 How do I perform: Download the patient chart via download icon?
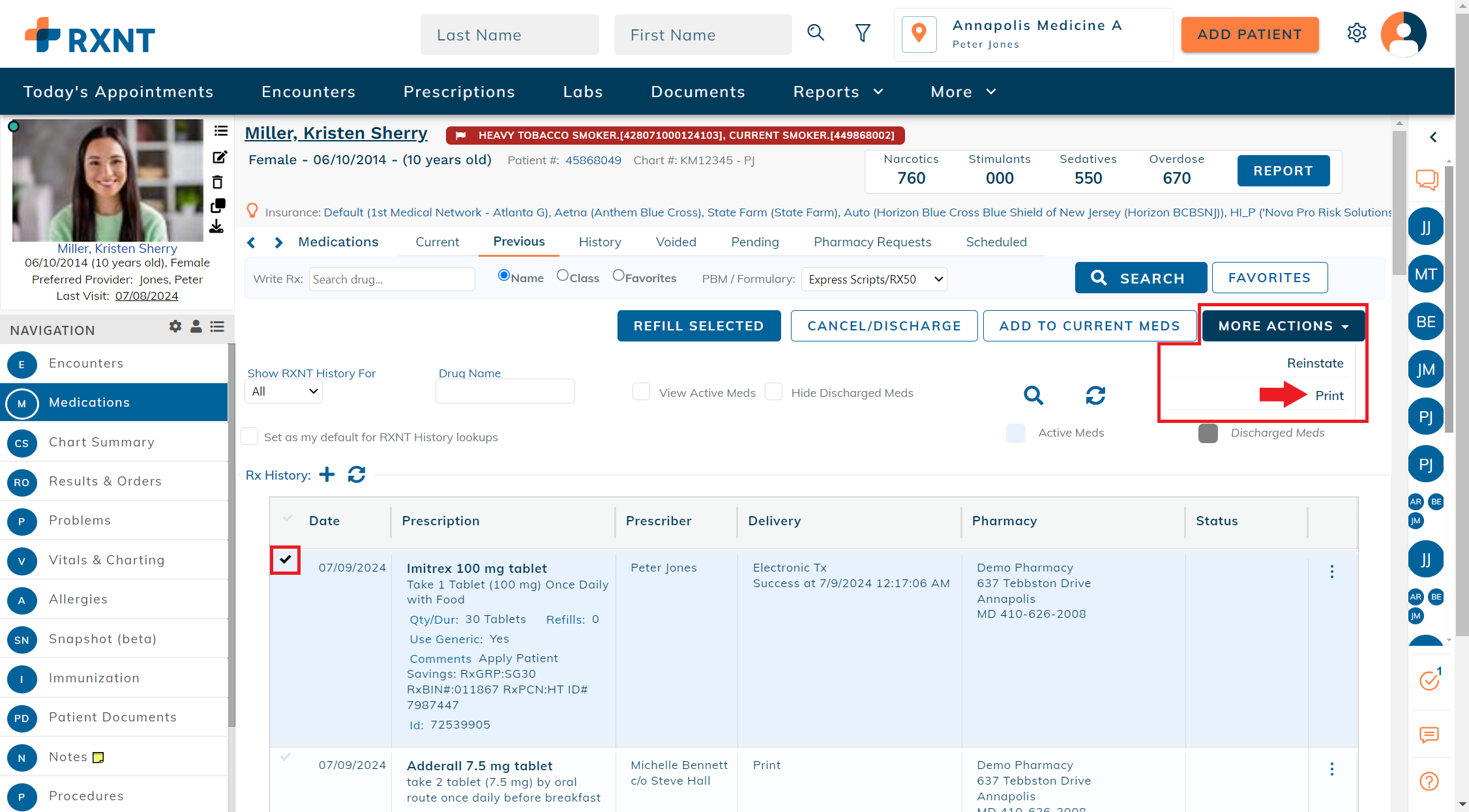pos(218,227)
